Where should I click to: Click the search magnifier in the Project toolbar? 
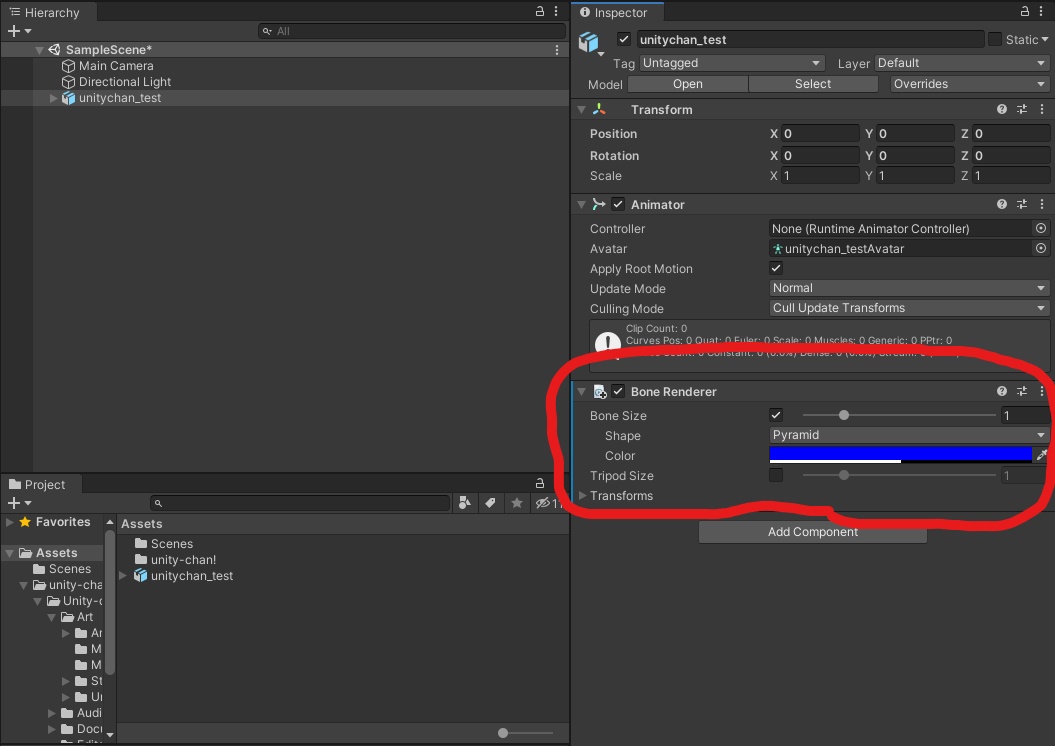click(159, 503)
